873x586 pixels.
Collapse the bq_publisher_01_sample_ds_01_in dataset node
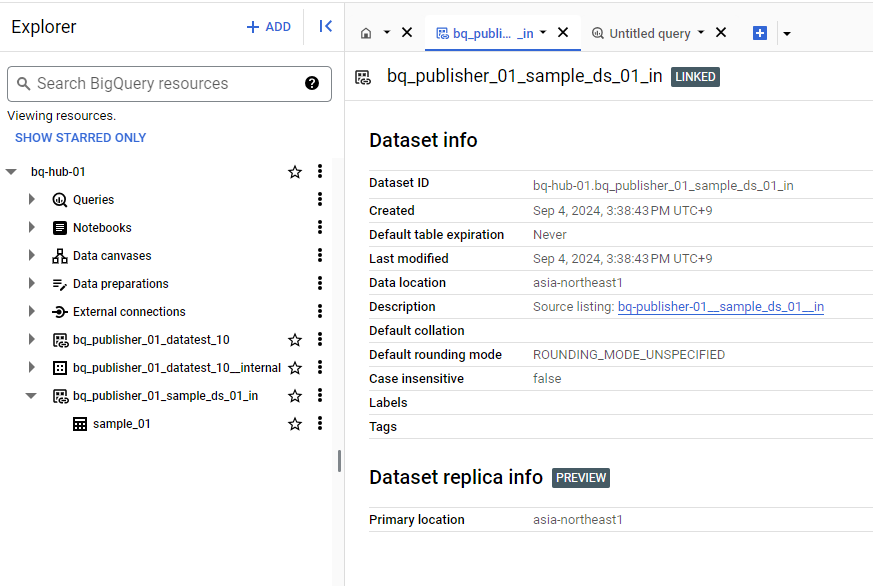click(32, 396)
